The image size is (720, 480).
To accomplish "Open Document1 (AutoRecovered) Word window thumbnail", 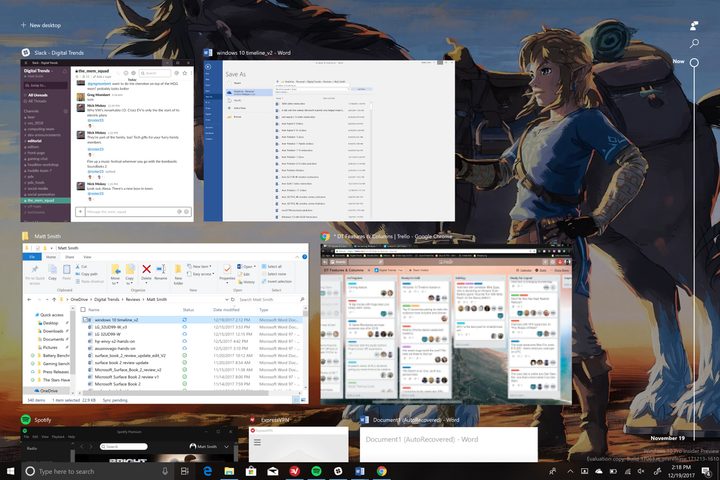I will click(449, 445).
